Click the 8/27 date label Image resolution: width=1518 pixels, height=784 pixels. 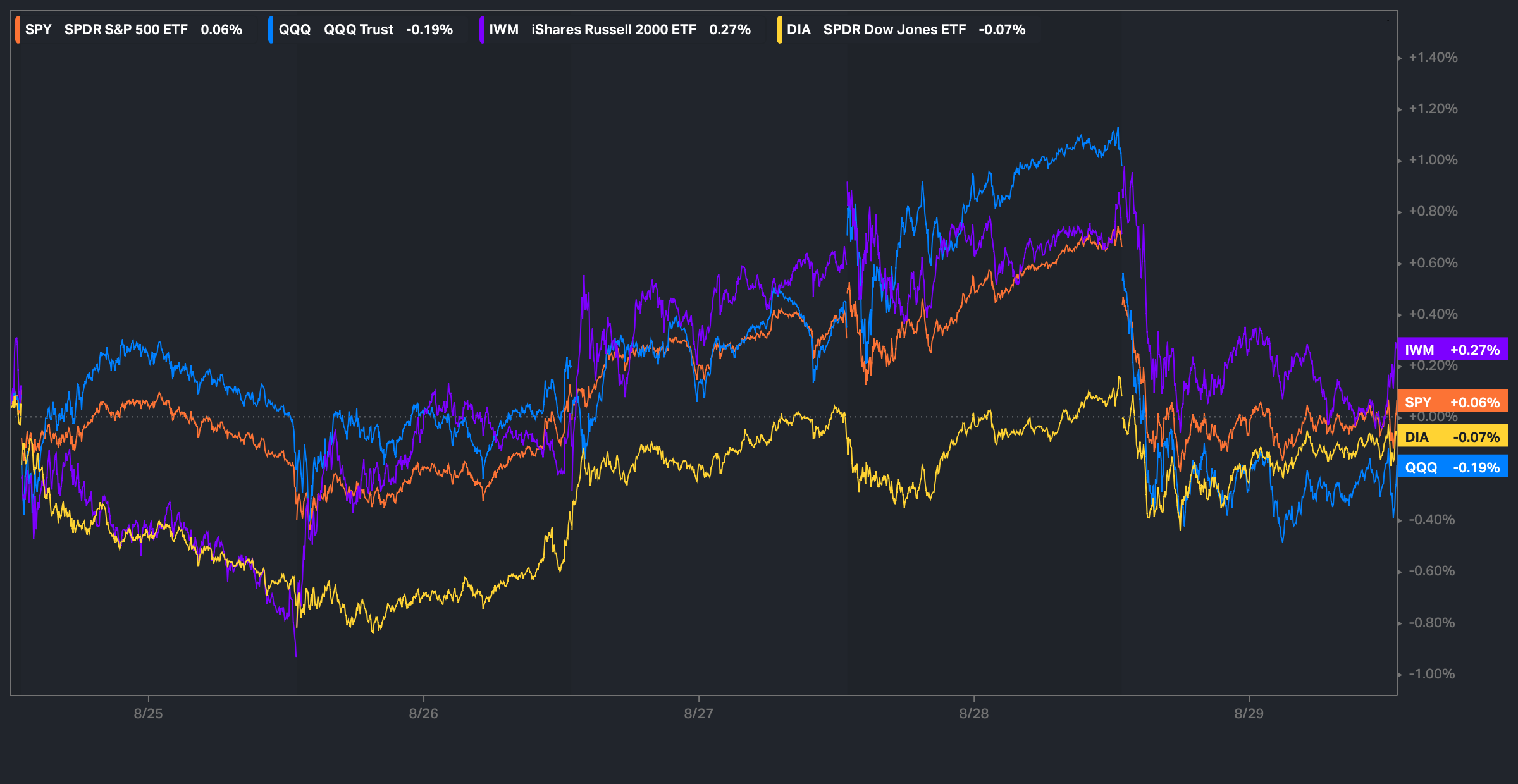tap(698, 714)
